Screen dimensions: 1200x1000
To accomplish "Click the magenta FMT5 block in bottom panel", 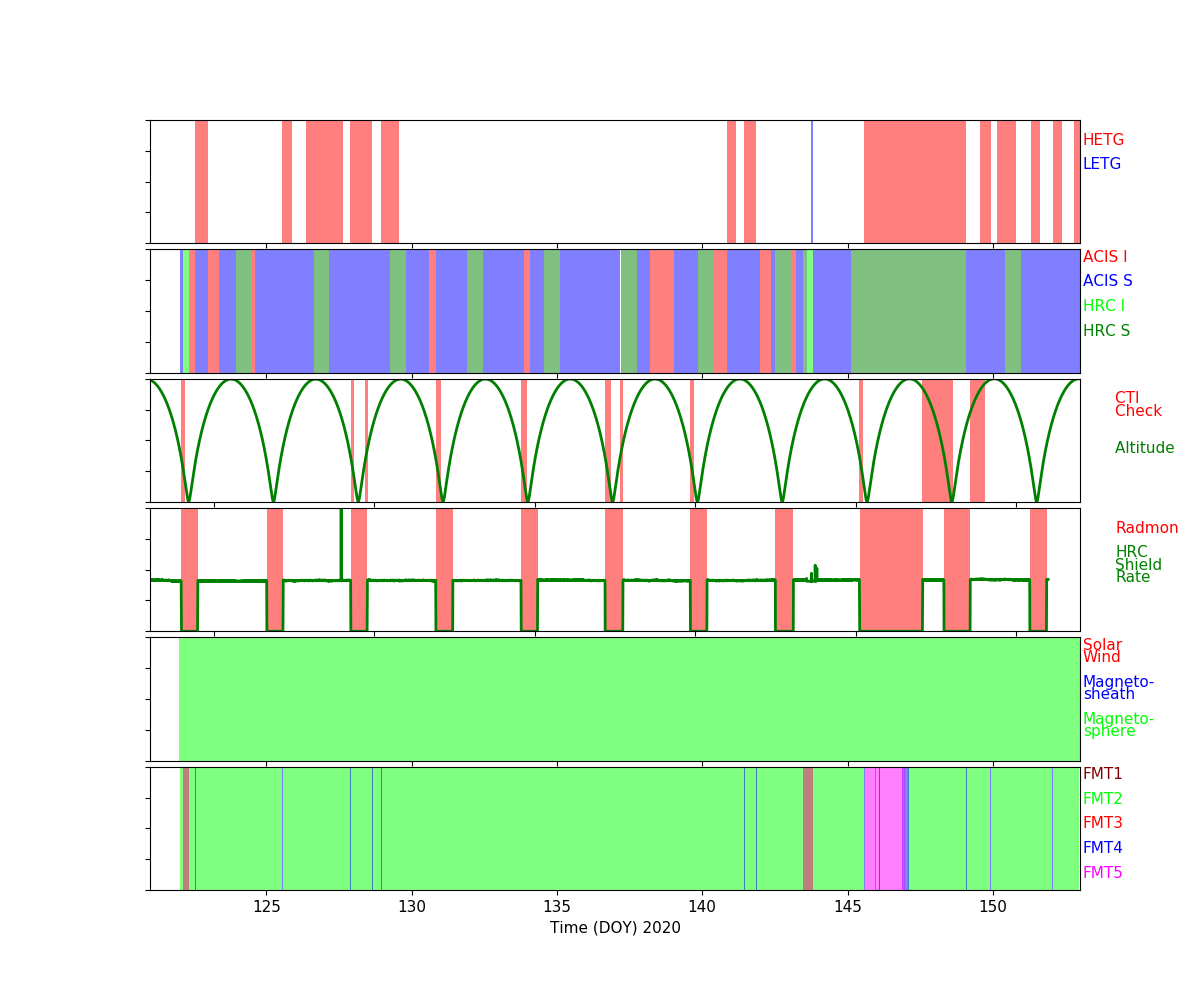I will point(890,828).
